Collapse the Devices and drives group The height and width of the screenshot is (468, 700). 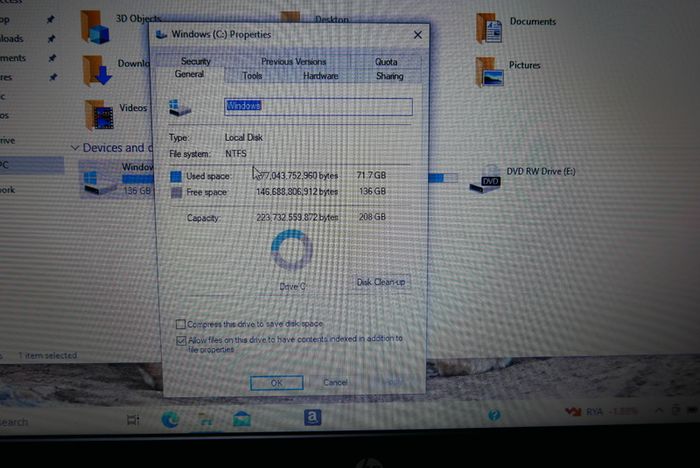[x=75, y=148]
